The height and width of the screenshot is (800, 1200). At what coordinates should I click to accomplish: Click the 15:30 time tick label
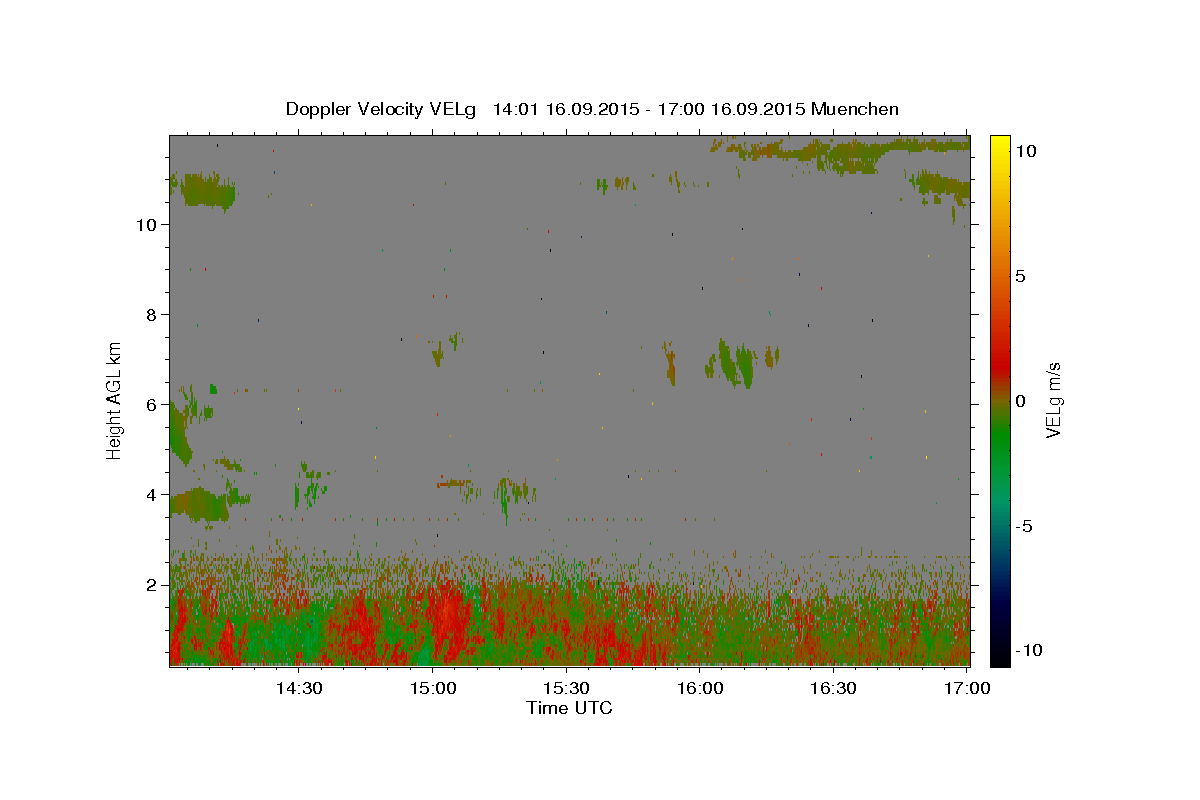[566, 688]
